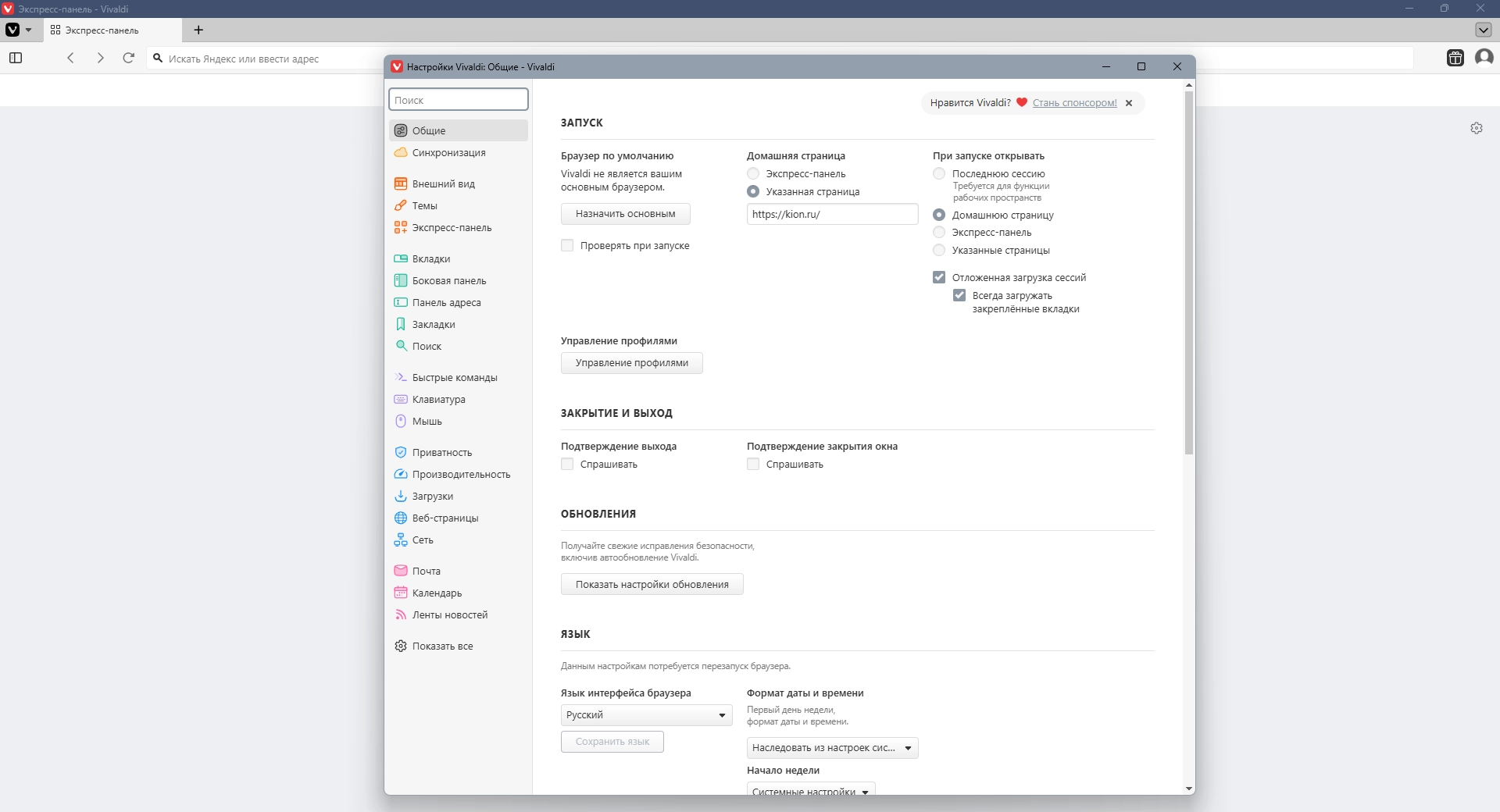1500x812 pixels.
Task: Maximize the Настройки Vivaldi settings window
Action: [1141, 66]
